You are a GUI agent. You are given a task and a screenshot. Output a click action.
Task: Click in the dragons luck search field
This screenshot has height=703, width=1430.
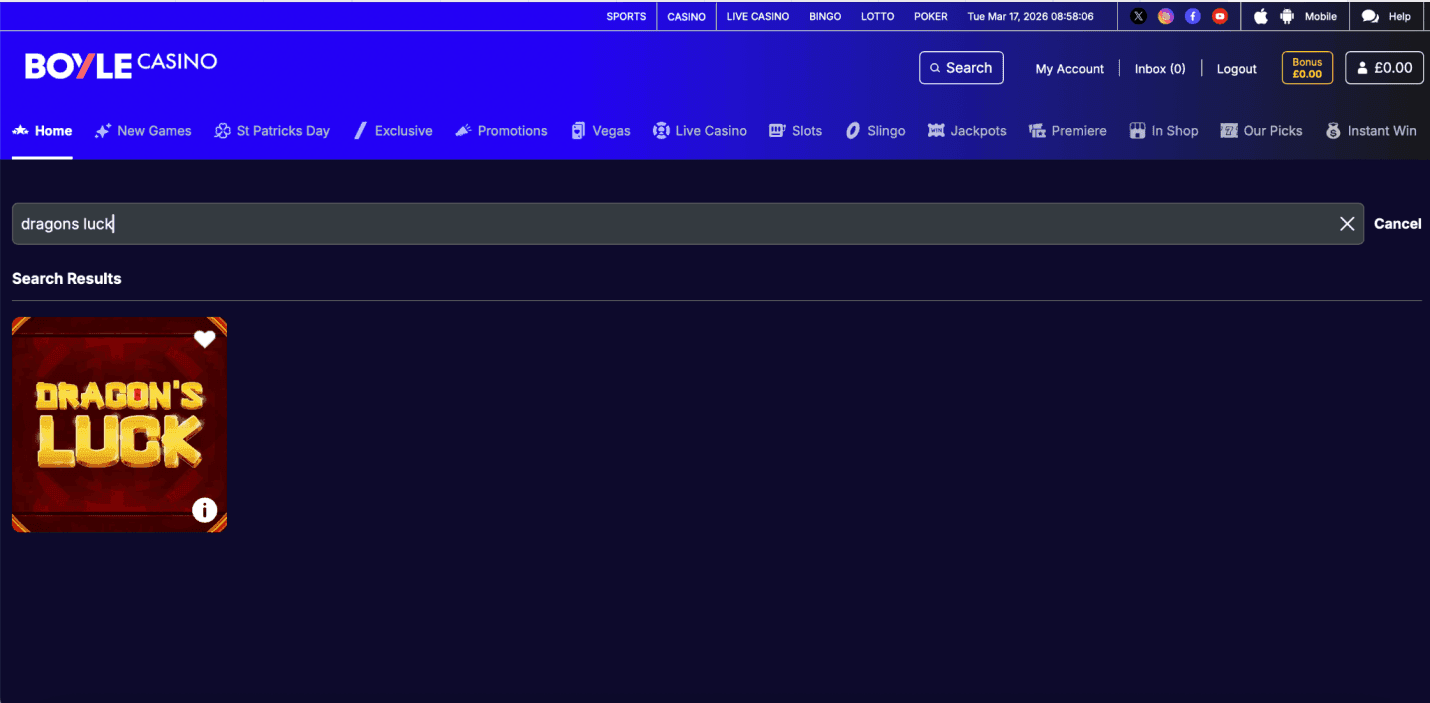680,224
